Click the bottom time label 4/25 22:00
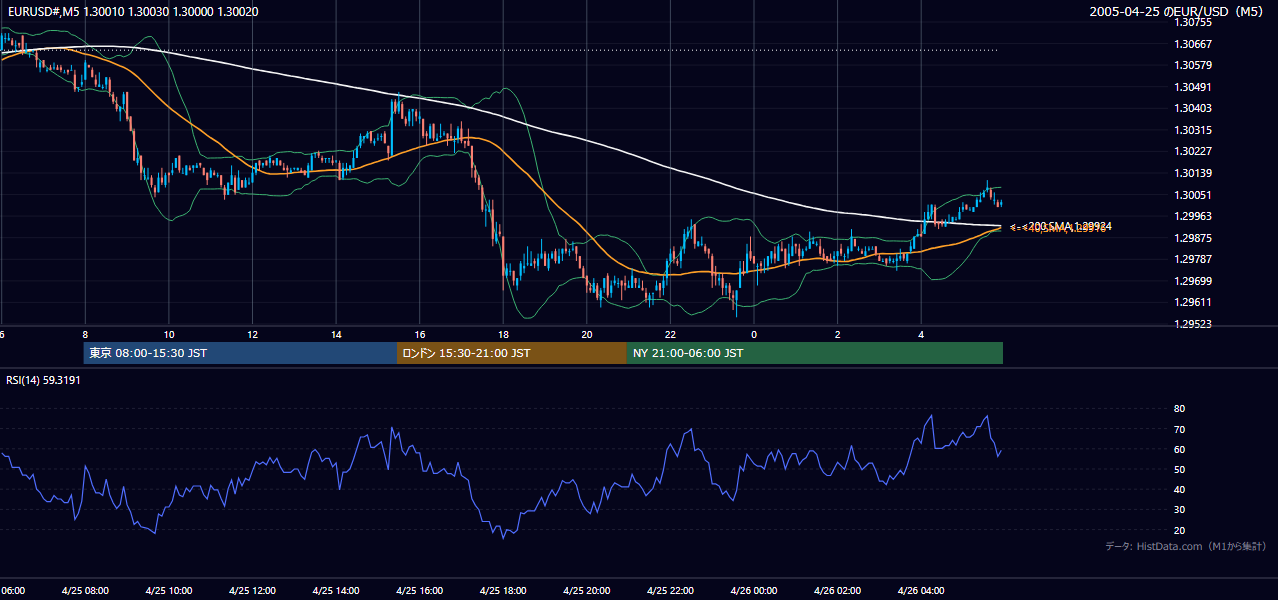 (x=671, y=590)
